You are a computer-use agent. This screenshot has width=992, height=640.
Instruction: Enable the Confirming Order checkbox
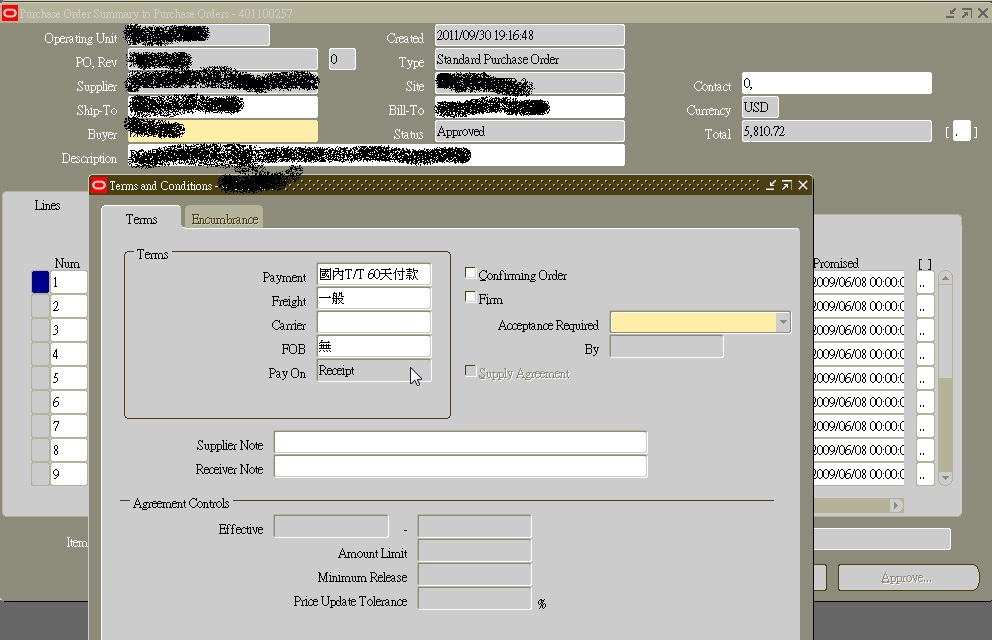[x=469, y=273]
